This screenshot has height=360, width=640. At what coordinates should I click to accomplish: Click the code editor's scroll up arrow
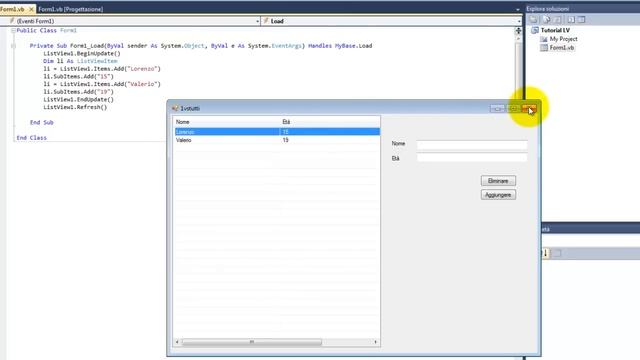[518, 39]
